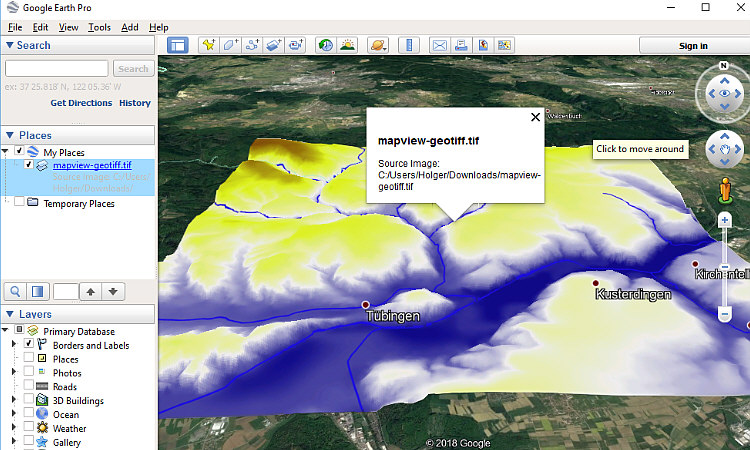Add a polygon from the toolbar

coord(231,45)
